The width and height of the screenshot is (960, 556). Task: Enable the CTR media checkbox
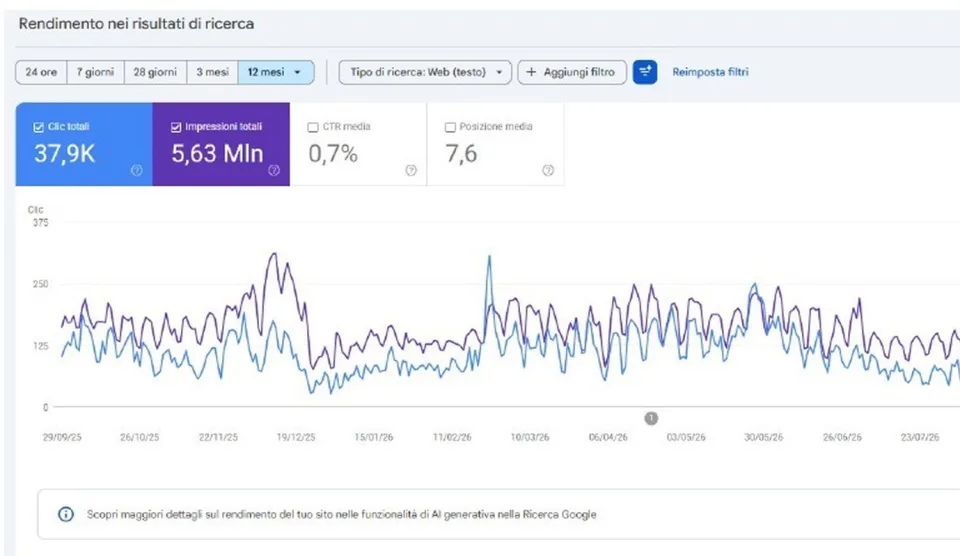[313, 127]
